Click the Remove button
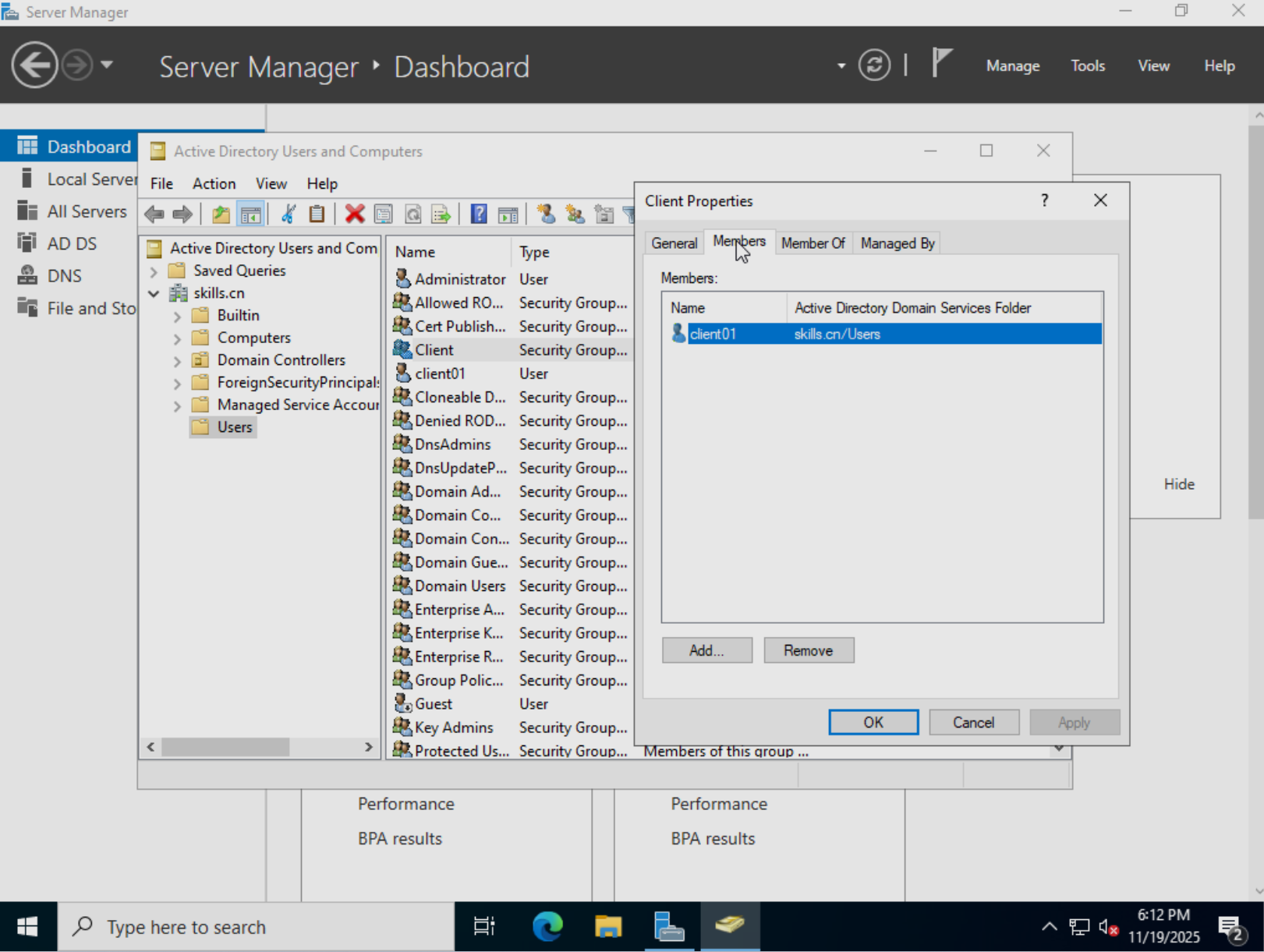1264x952 pixels. [809, 650]
